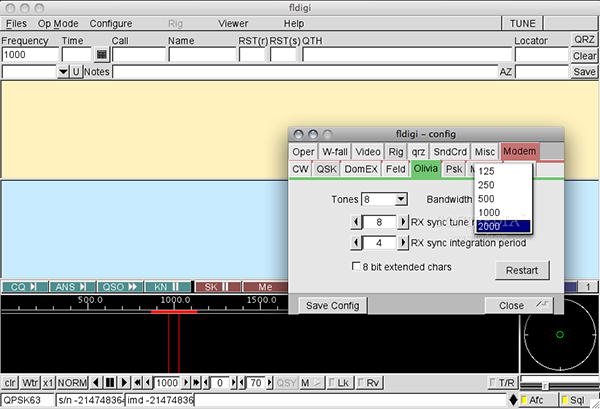The width and height of the screenshot is (600, 409).
Task: Click the QRZ lookup button
Action: (x=584, y=39)
